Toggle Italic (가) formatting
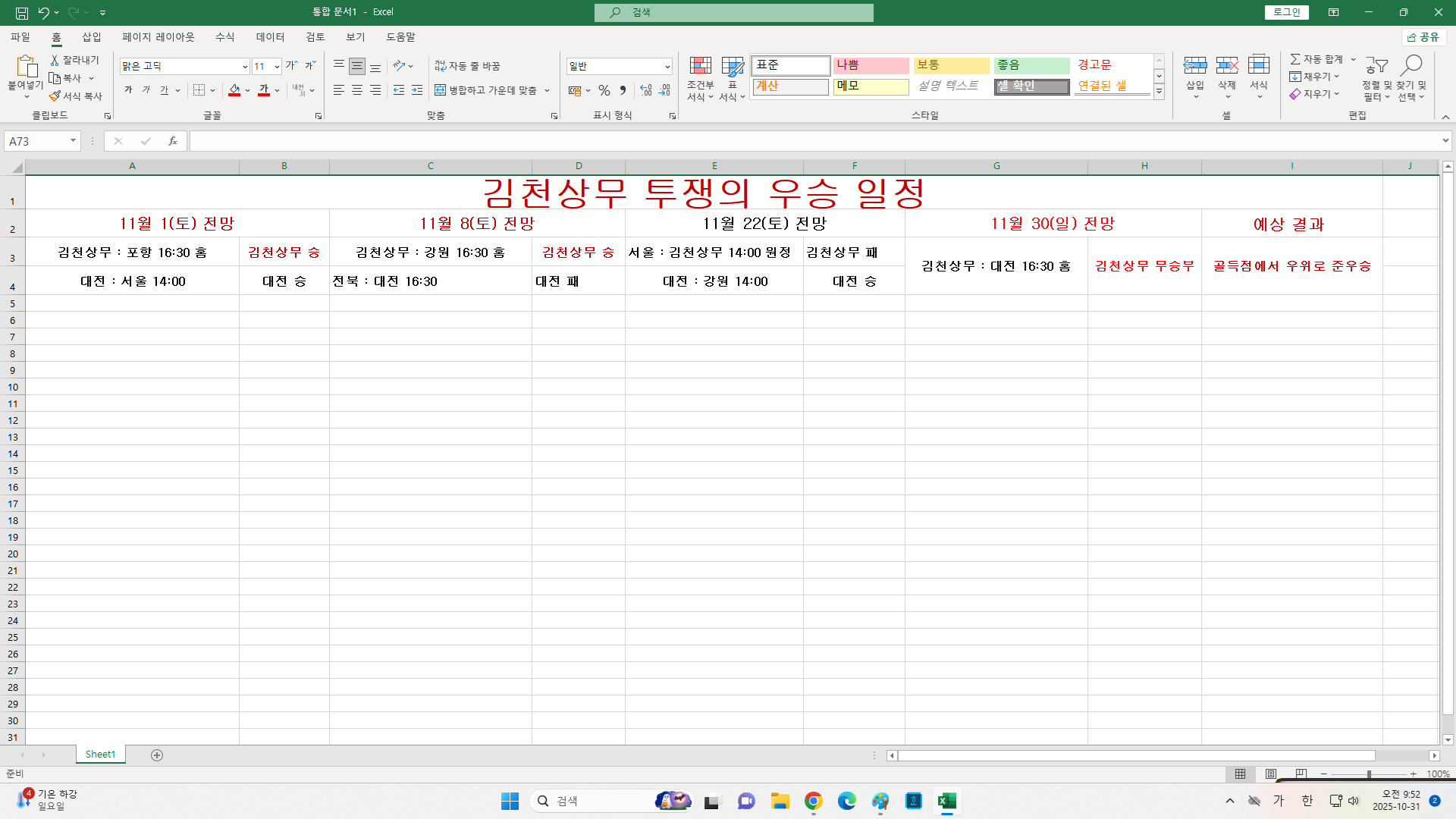The width and height of the screenshot is (1456, 819). click(146, 90)
